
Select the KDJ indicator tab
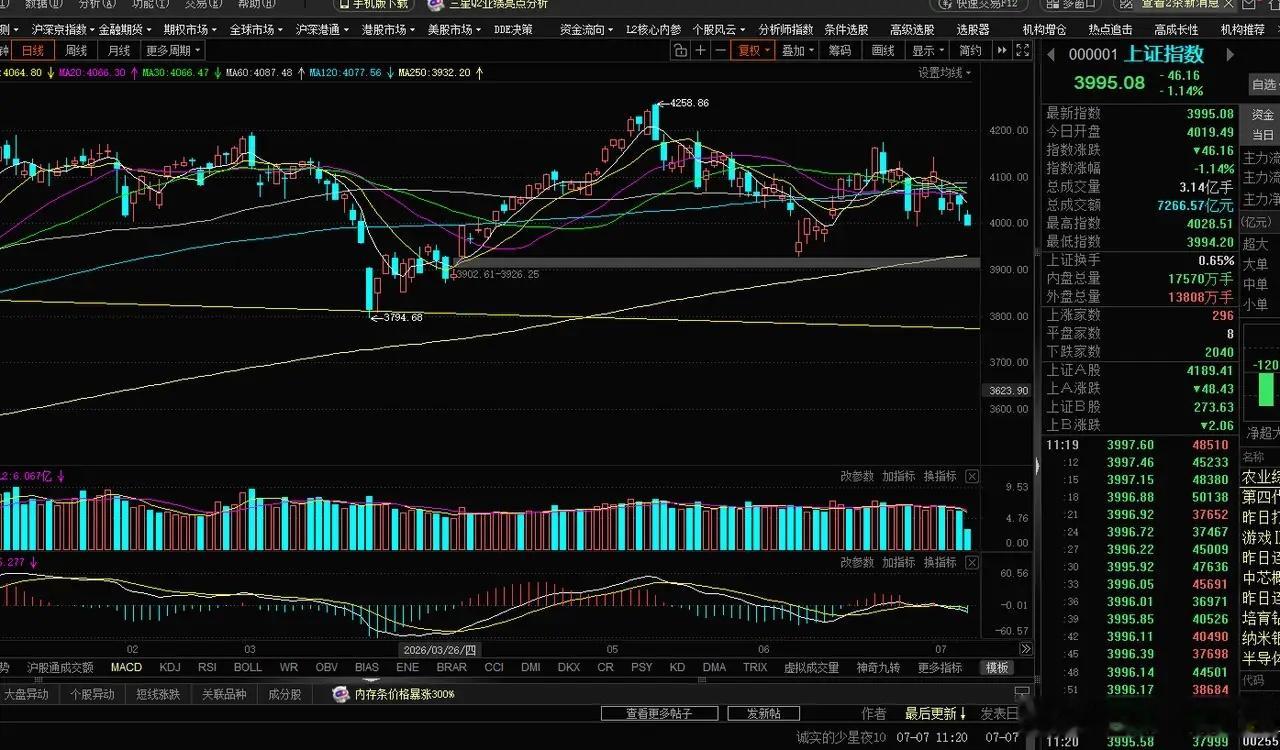pyautogui.click(x=170, y=668)
